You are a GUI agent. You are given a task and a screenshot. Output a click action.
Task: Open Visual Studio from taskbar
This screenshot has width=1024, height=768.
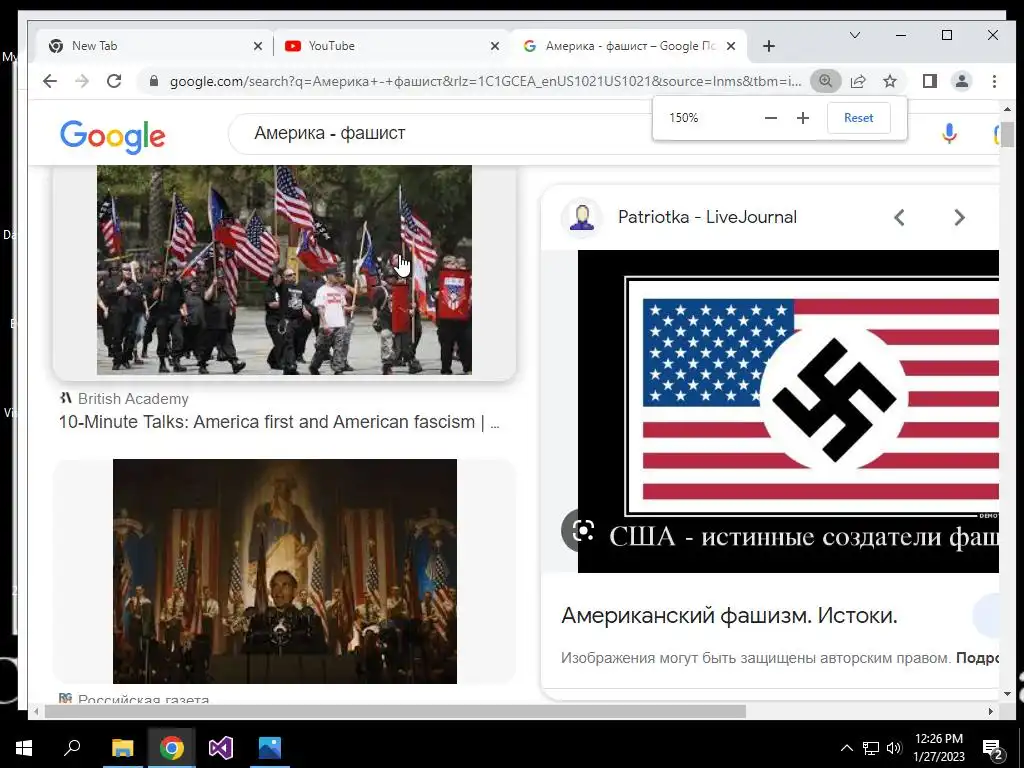[221, 748]
